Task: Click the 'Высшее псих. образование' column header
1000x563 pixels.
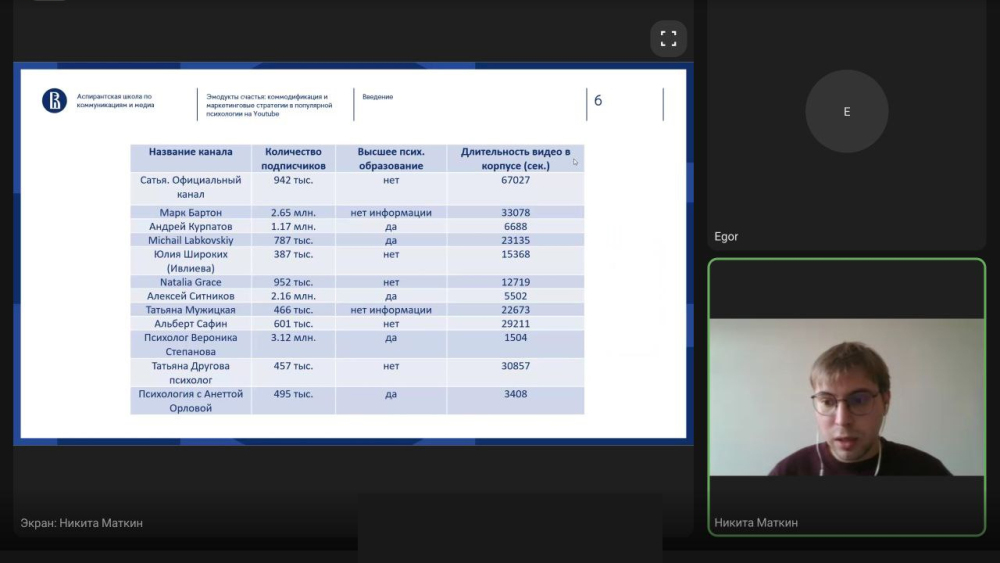Action: click(391, 158)
